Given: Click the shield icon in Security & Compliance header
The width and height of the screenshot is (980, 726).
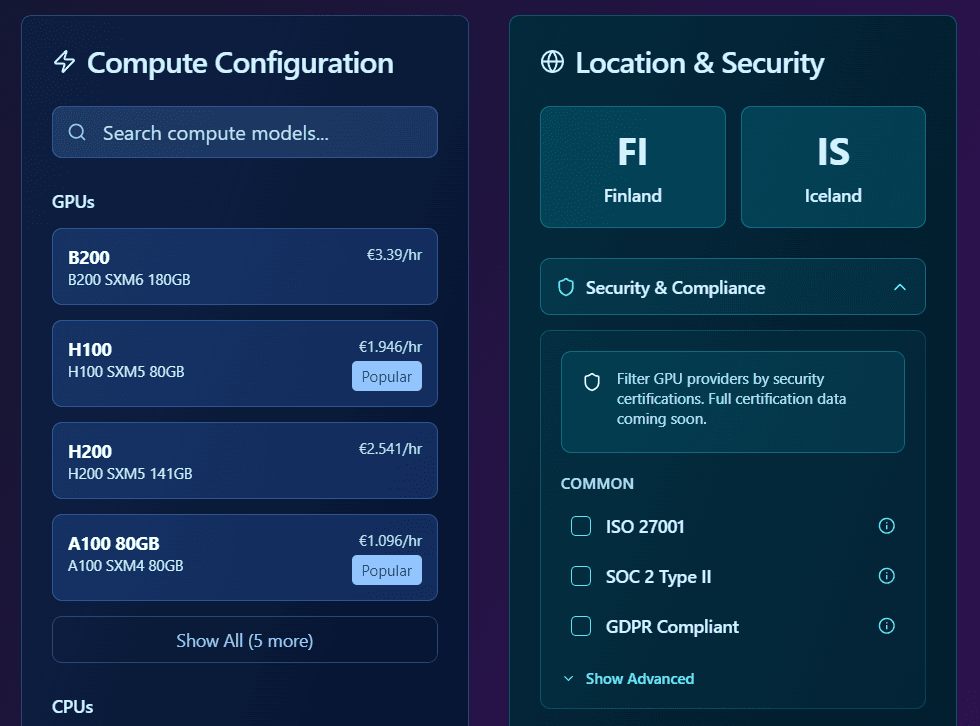Looking at the screenshot, I should (566, 288).
